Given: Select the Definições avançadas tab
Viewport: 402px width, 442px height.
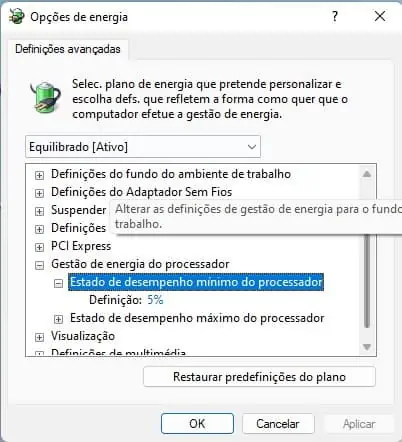Looking at the screenshot, I should pyautogui.click(x=68, y=49).
